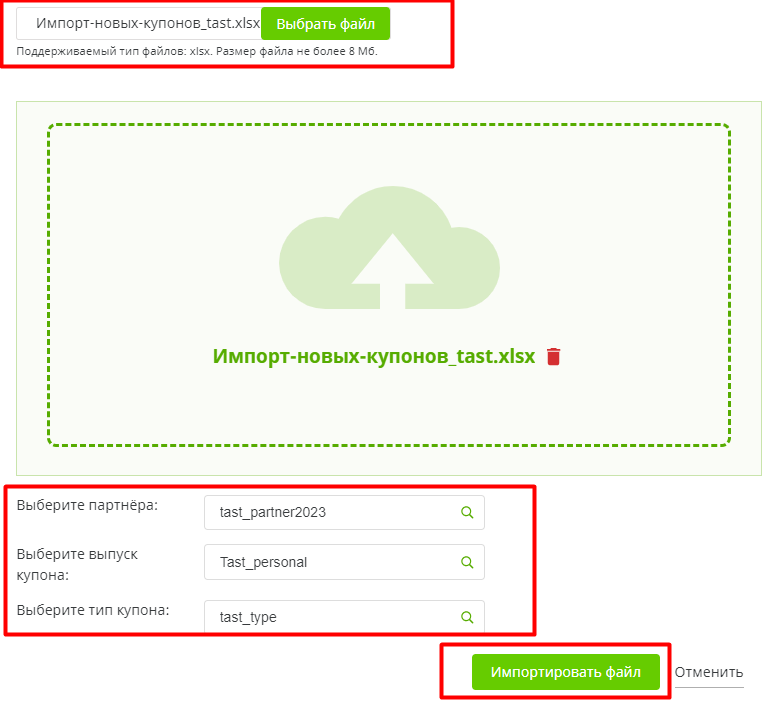Click the file name field at the top

140,23
